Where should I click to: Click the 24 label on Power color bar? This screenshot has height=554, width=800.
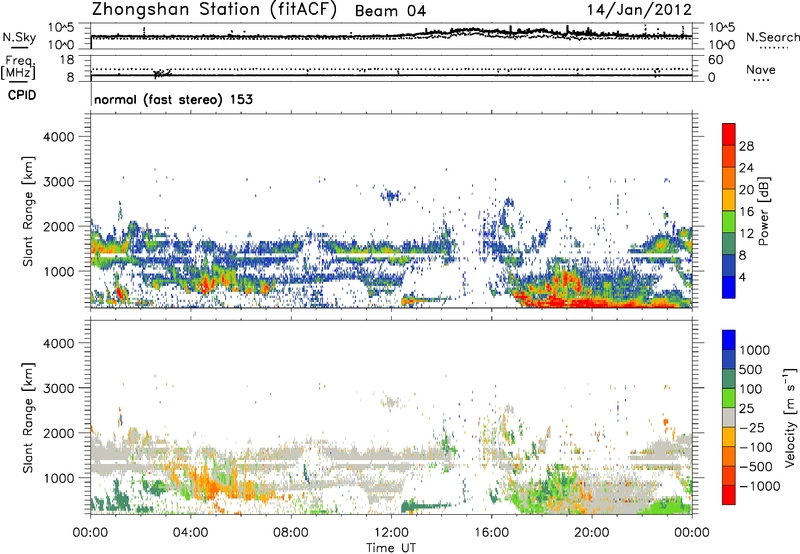746,168
